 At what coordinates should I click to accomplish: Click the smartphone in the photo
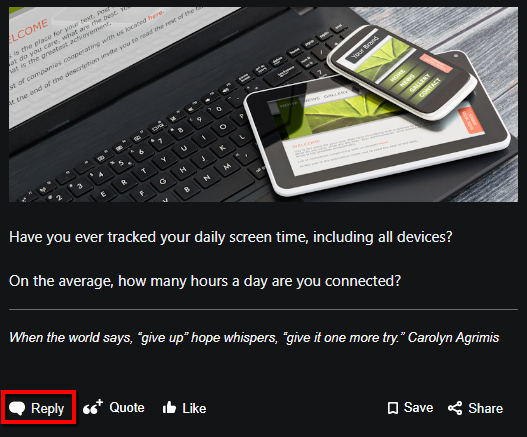point(402,72)
